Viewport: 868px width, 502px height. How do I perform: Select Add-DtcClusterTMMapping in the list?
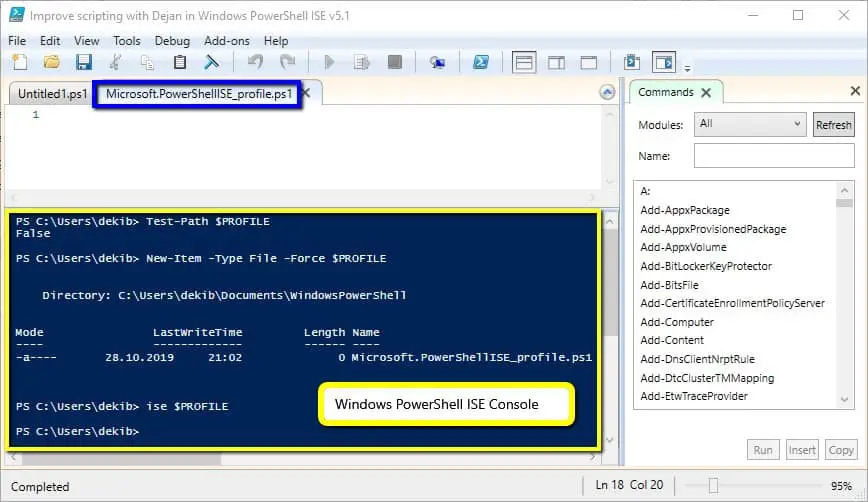click(x=707, y=377)
